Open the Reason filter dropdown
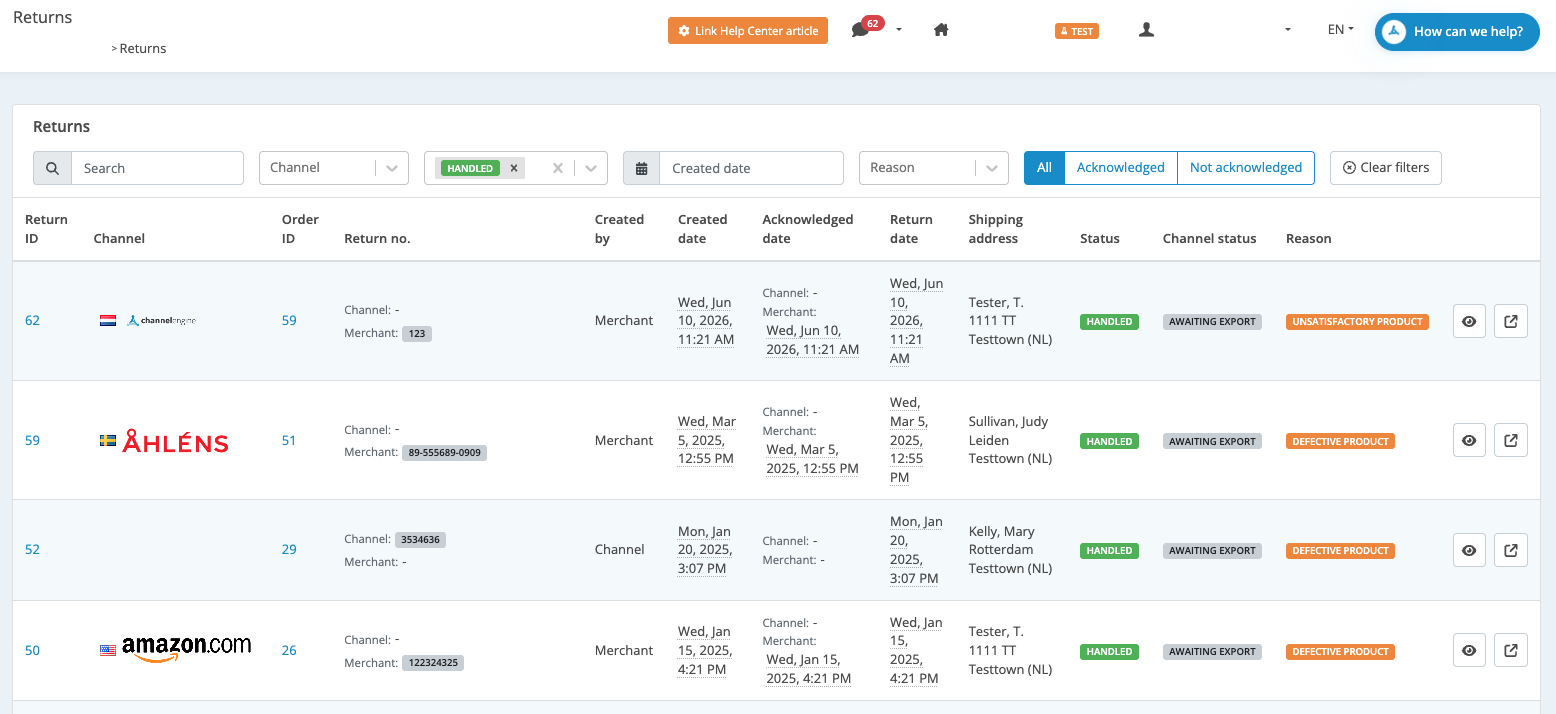 click(x=933, y=168)
